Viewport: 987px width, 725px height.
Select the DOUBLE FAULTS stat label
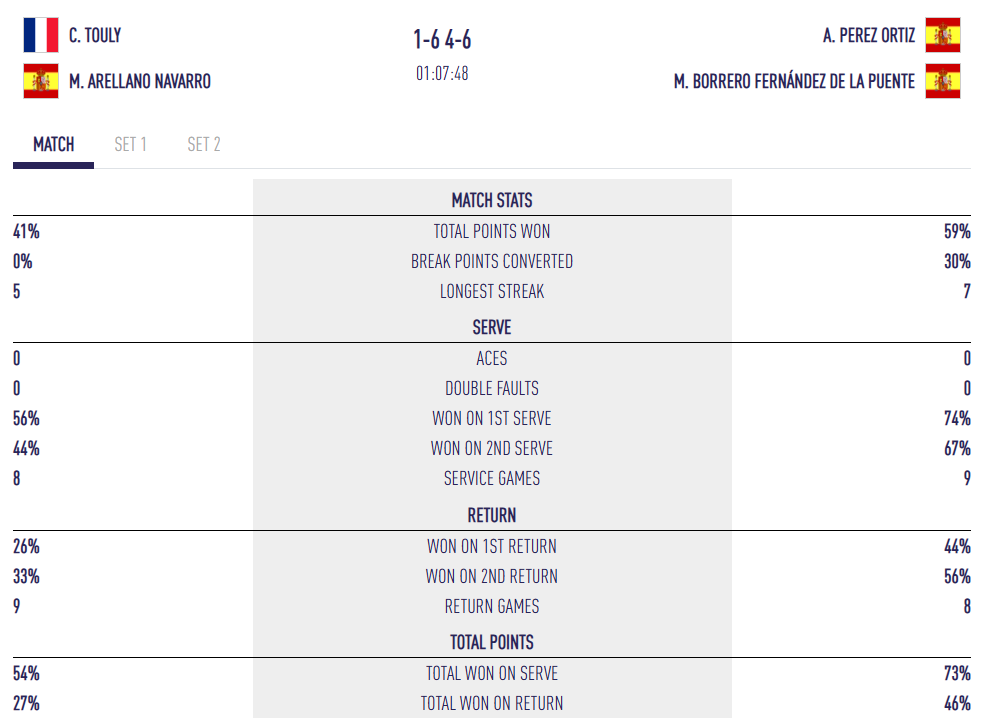[x=492, y=388]
